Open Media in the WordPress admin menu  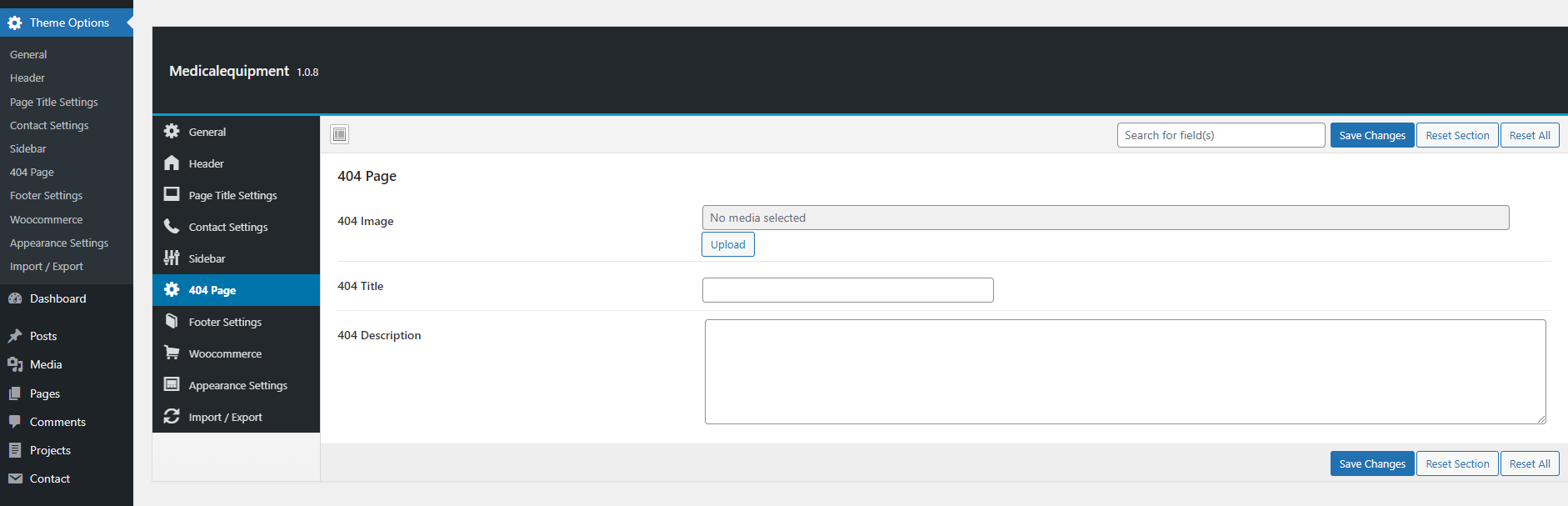pyautogui.click(x=46, y=364)
